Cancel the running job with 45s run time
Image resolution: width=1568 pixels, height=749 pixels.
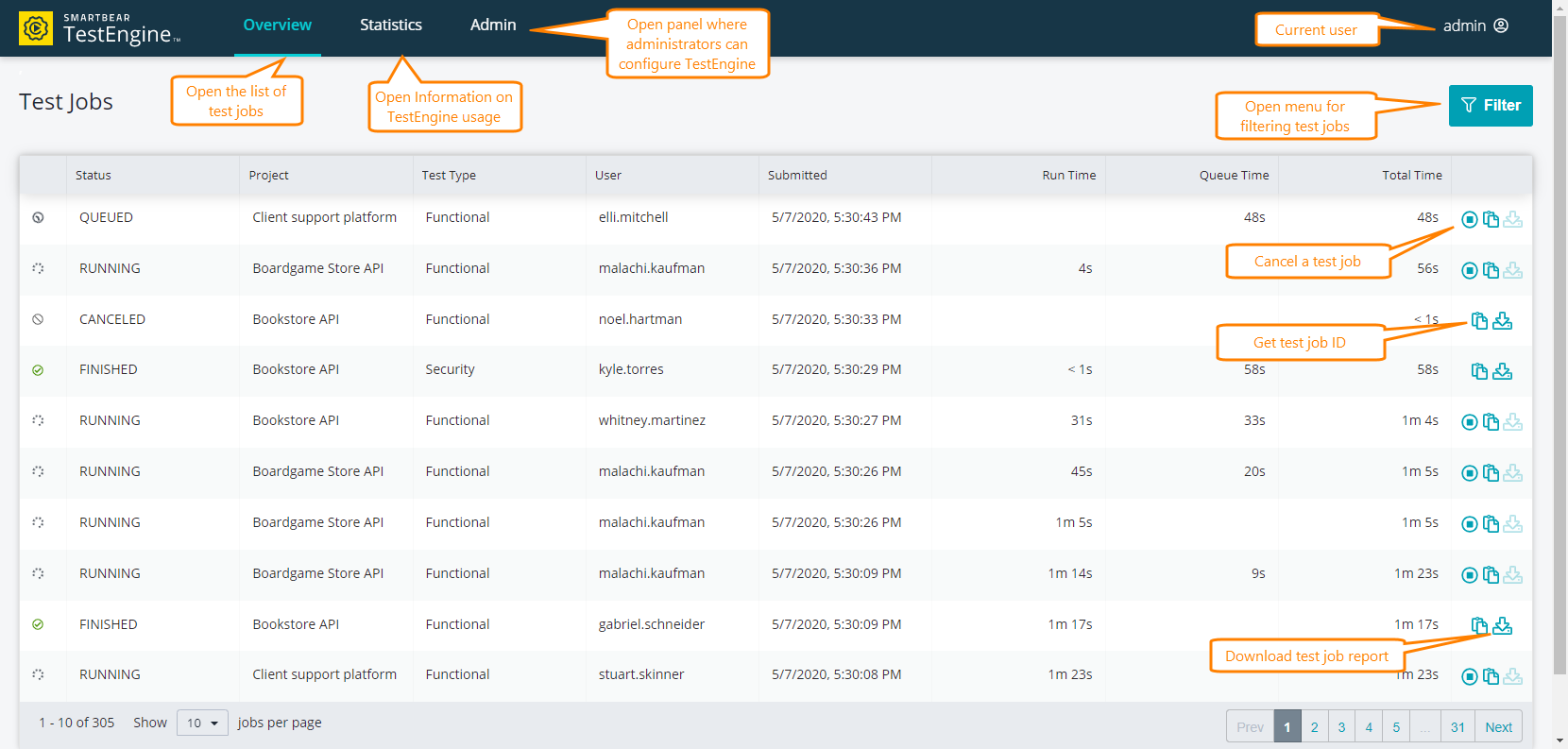click(1469, 473)
